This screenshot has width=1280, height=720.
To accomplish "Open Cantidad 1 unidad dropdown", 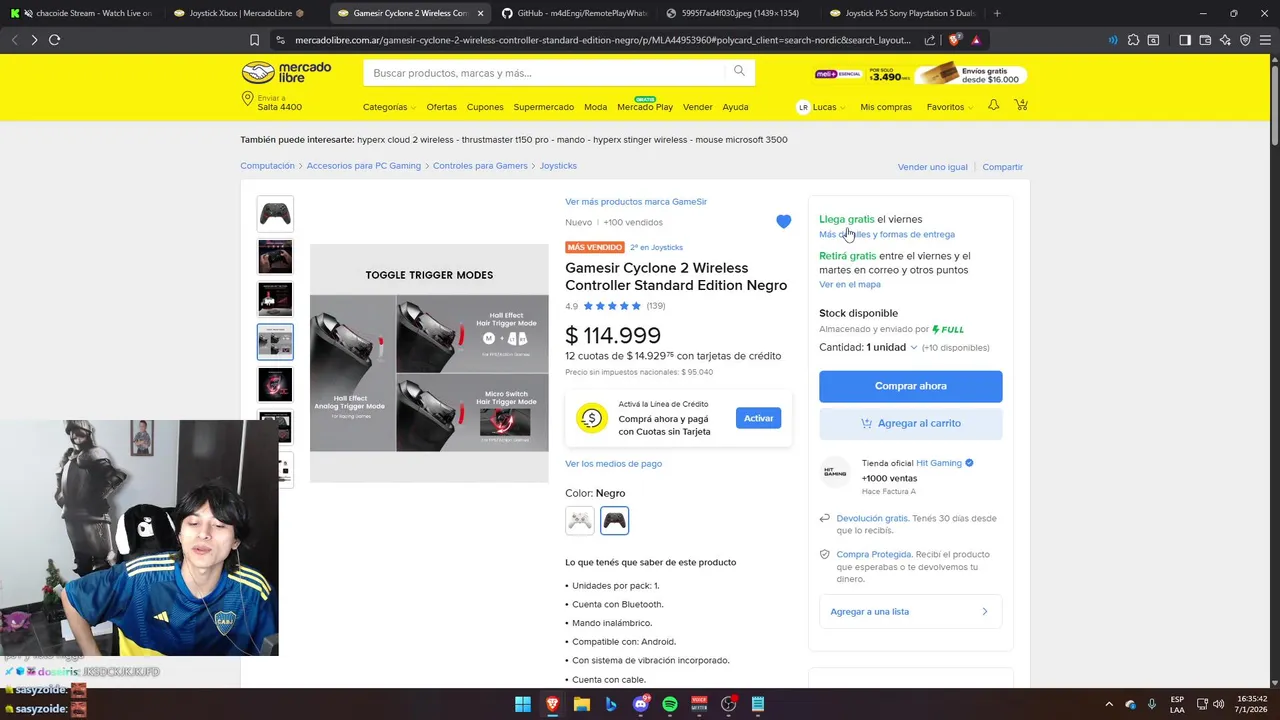I will click(x=868, y=347).
